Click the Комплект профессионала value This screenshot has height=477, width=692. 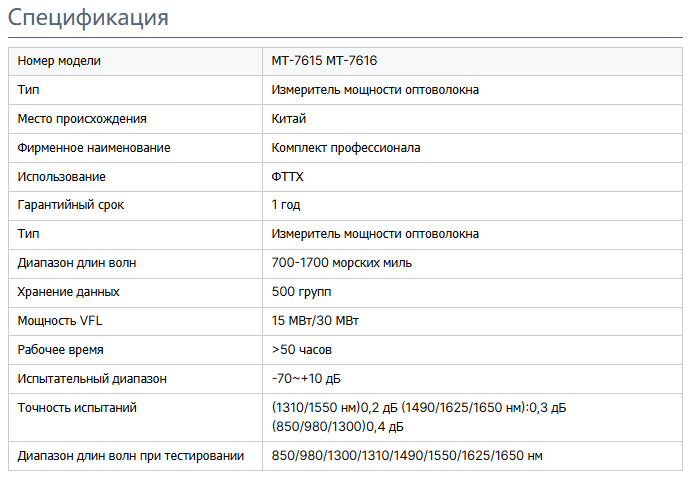[346, 148]
